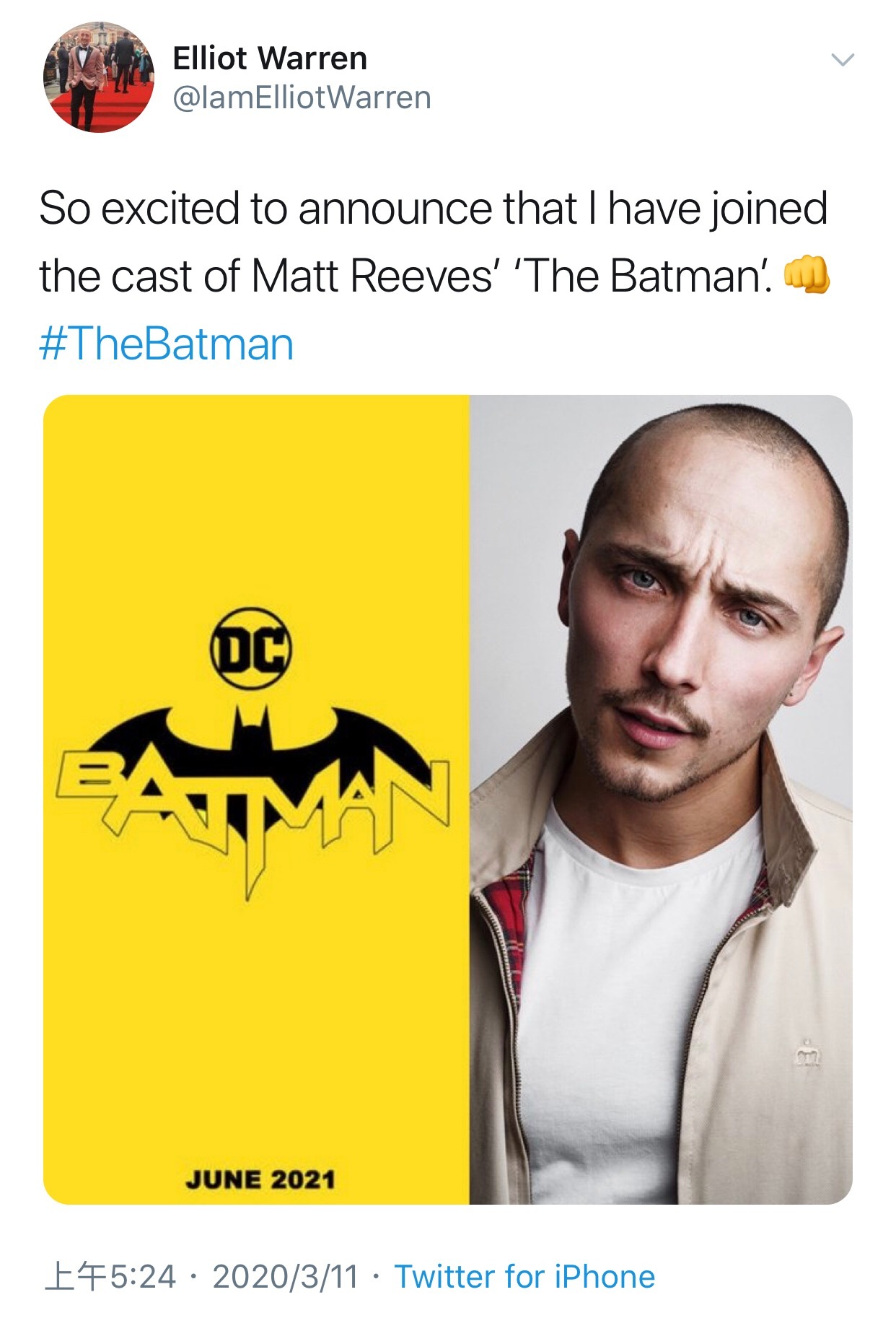The height and width of the screenshot is (1318, 896).
Task: Open the #TheBatman hashtag
Action: [167, 344]
